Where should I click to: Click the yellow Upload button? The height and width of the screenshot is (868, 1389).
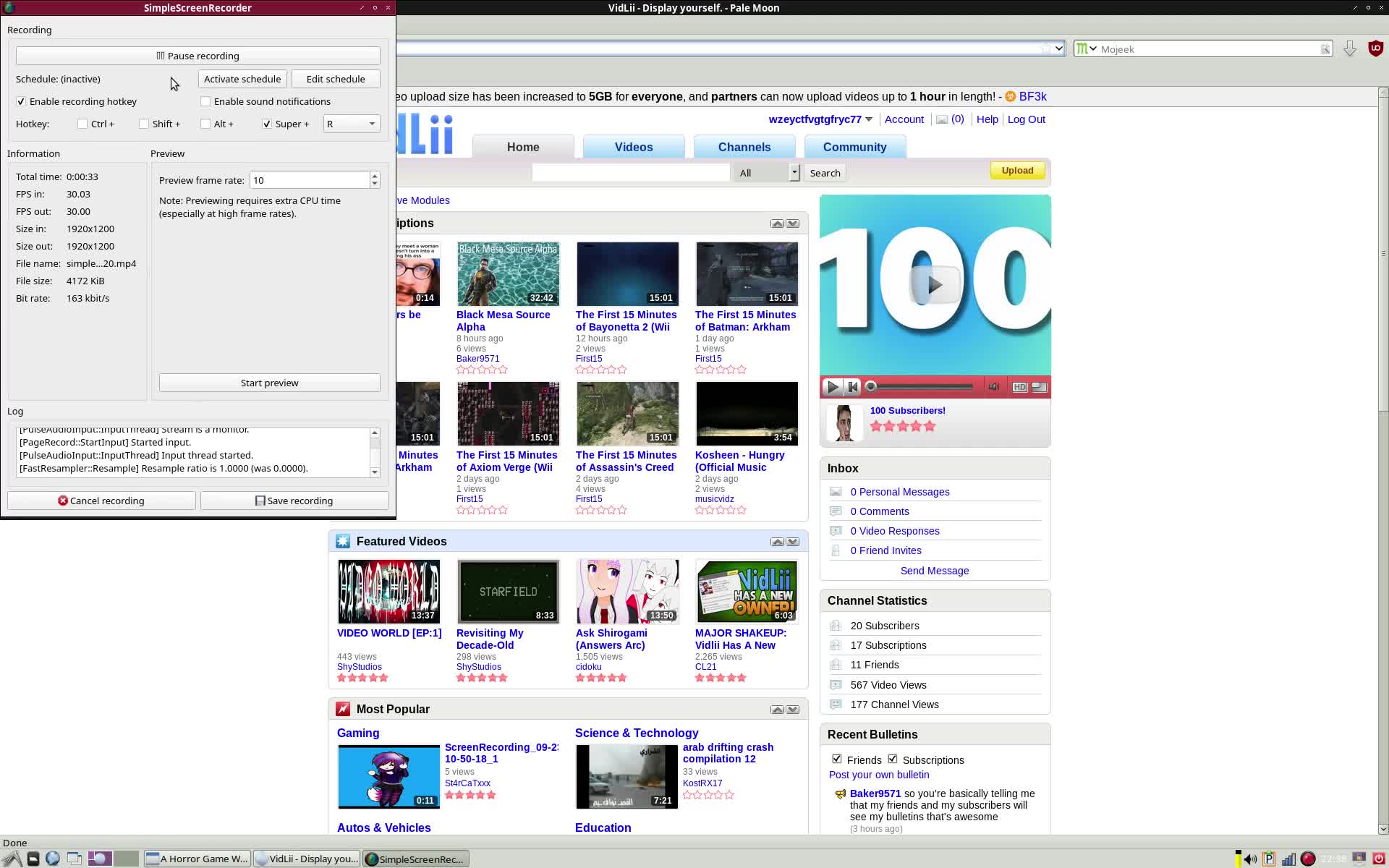[1017, 171]
